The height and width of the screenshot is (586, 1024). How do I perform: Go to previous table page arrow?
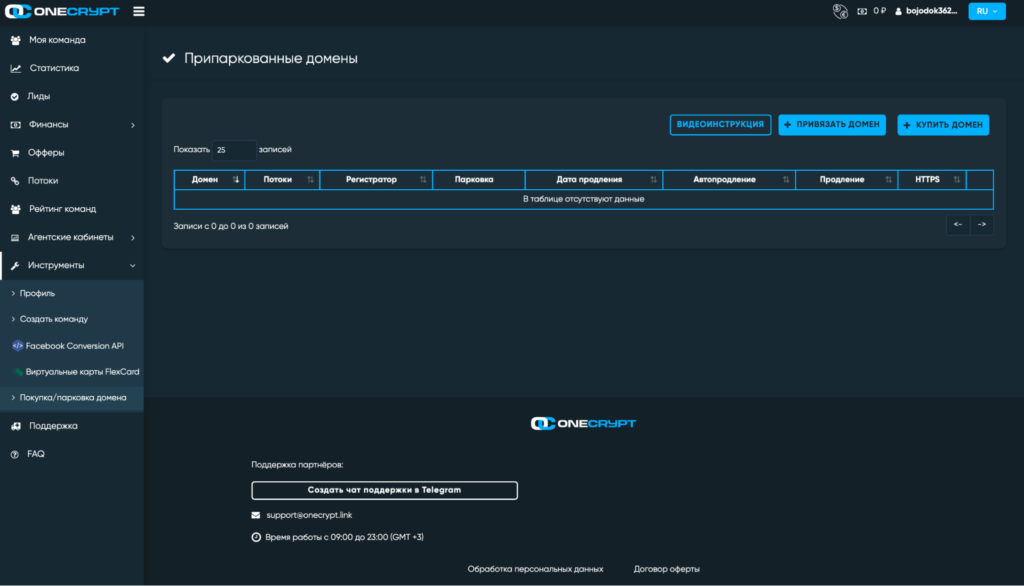pos(958,225)
